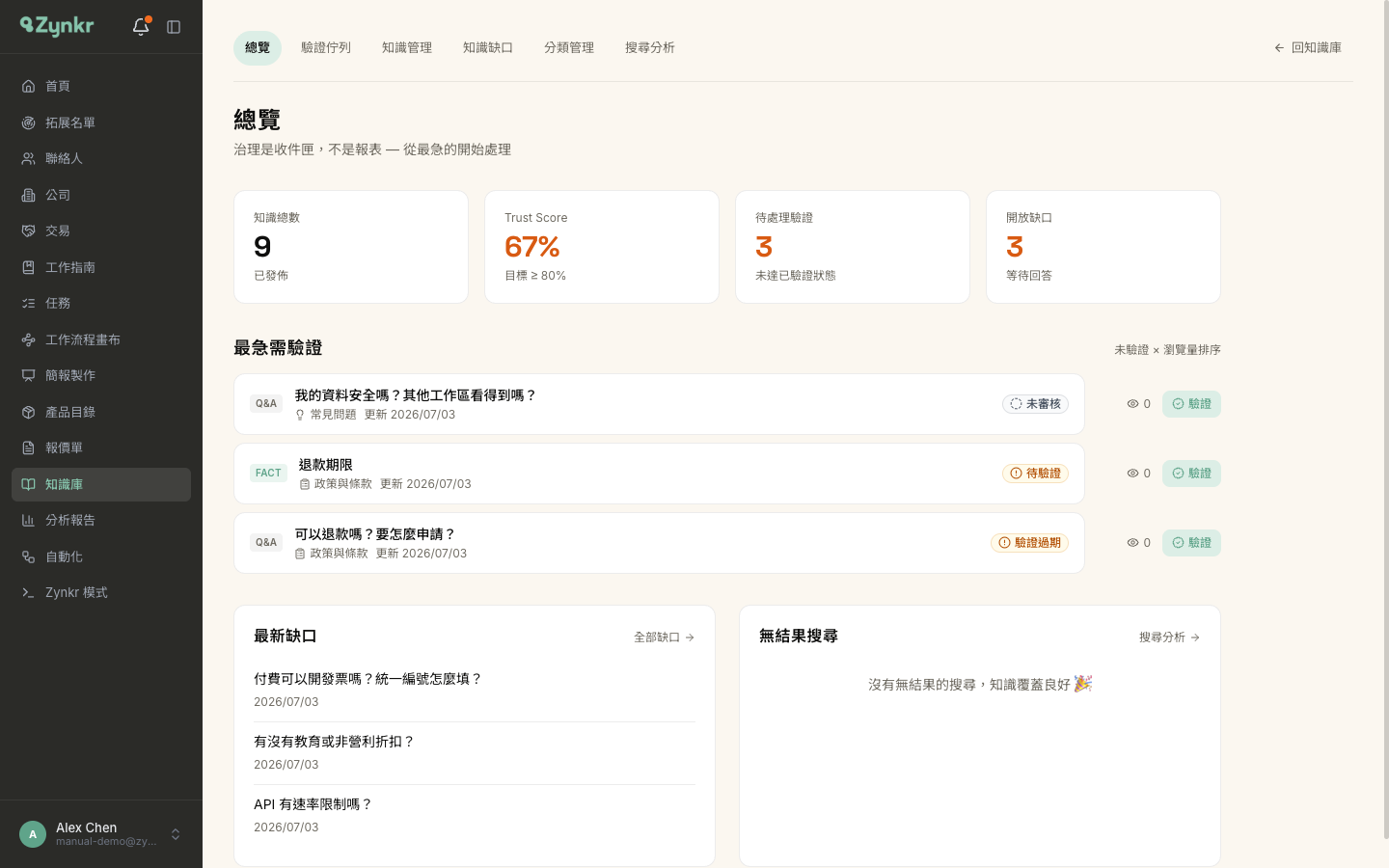Click the FACT tag on 退款期限
The width and height of the screenshot is (1389, 868).
tap(268, 473)
